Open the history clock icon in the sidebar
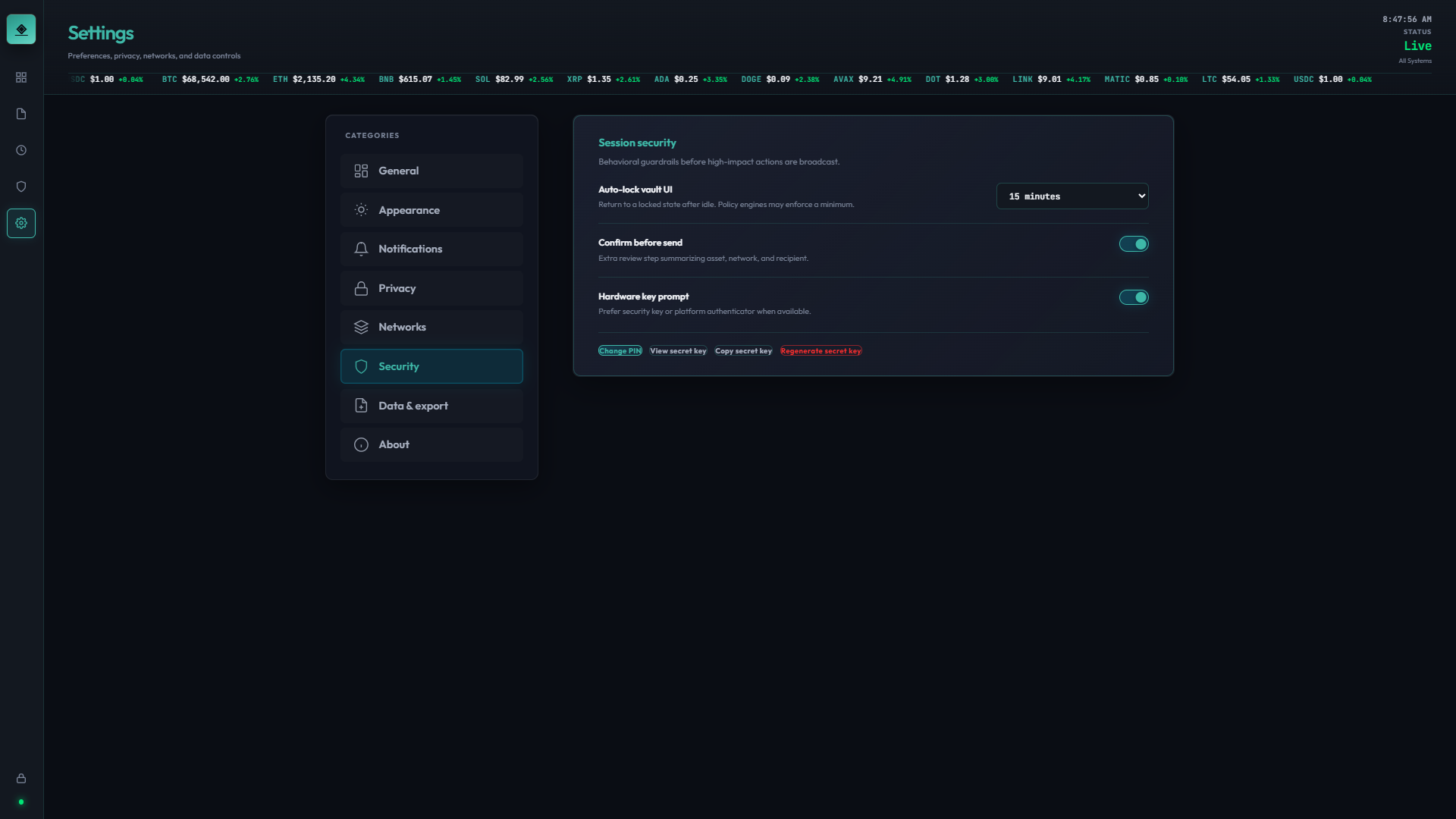The width and height of the screenshot is (1456, 819). tap(21, 149)
